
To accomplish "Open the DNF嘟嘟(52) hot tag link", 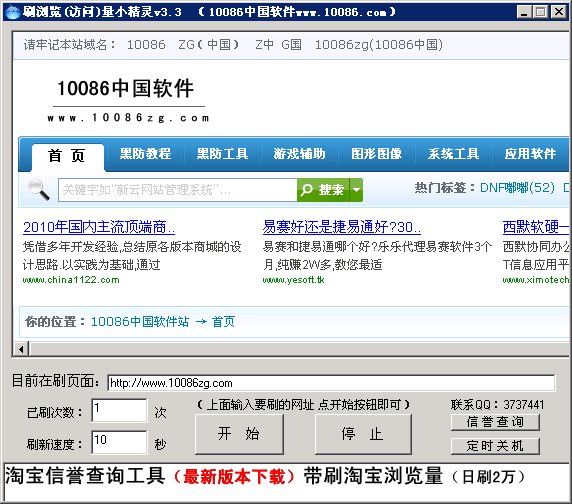I will point(517,188).
